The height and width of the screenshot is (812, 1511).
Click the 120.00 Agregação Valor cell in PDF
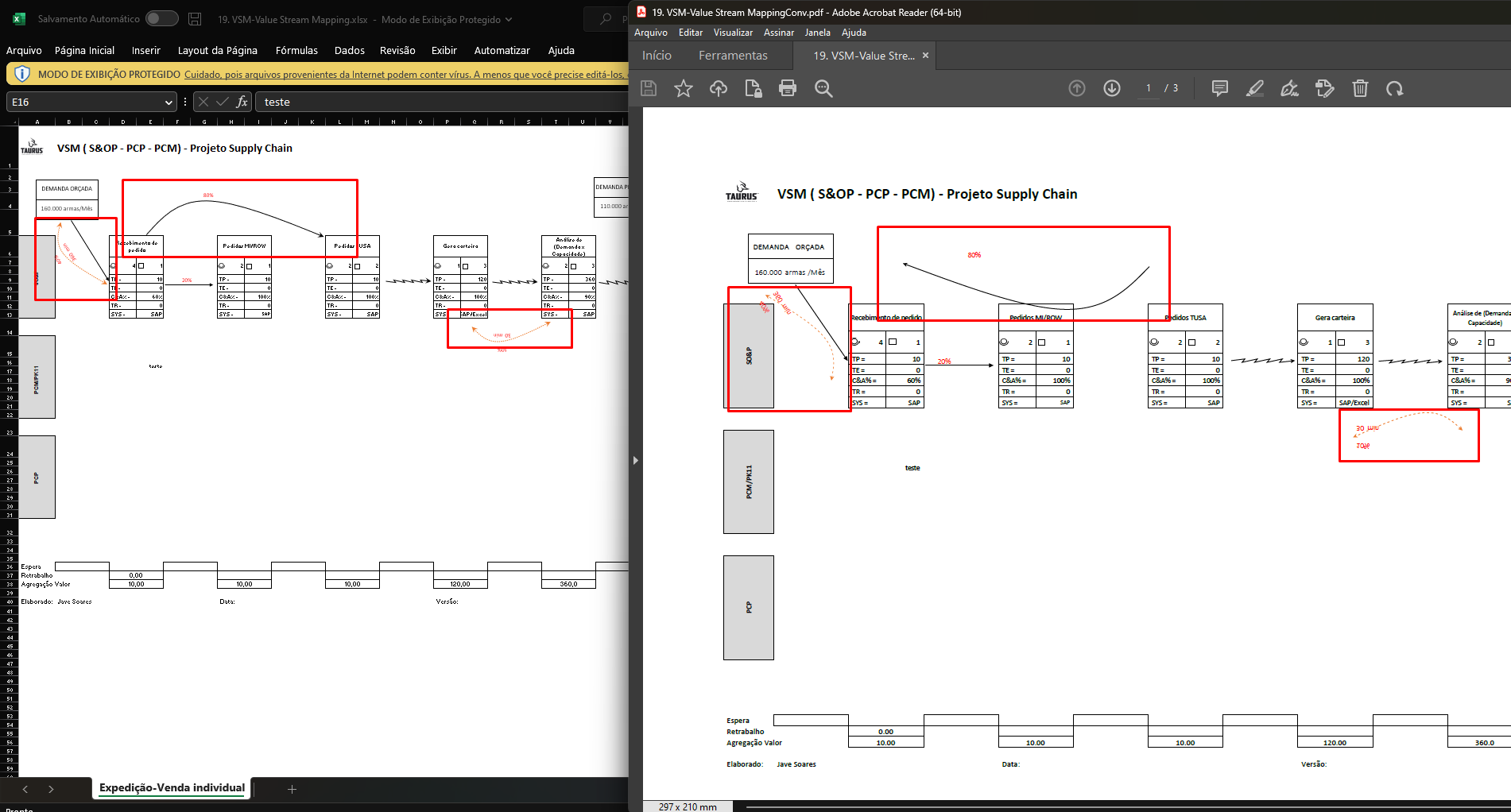[x=1335, y=743]
